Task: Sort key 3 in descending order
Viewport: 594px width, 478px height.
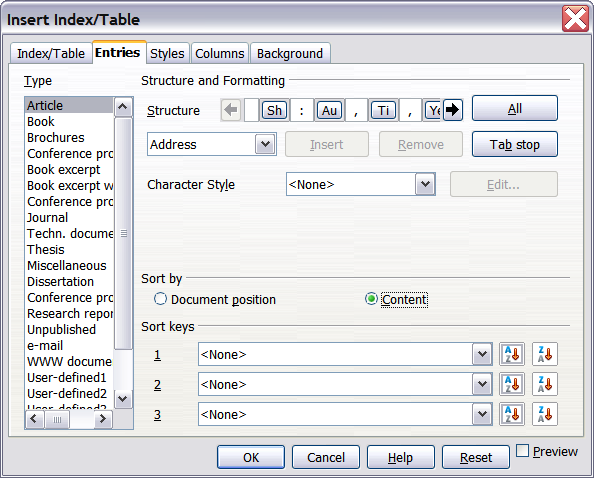Action: click(545, 414)
